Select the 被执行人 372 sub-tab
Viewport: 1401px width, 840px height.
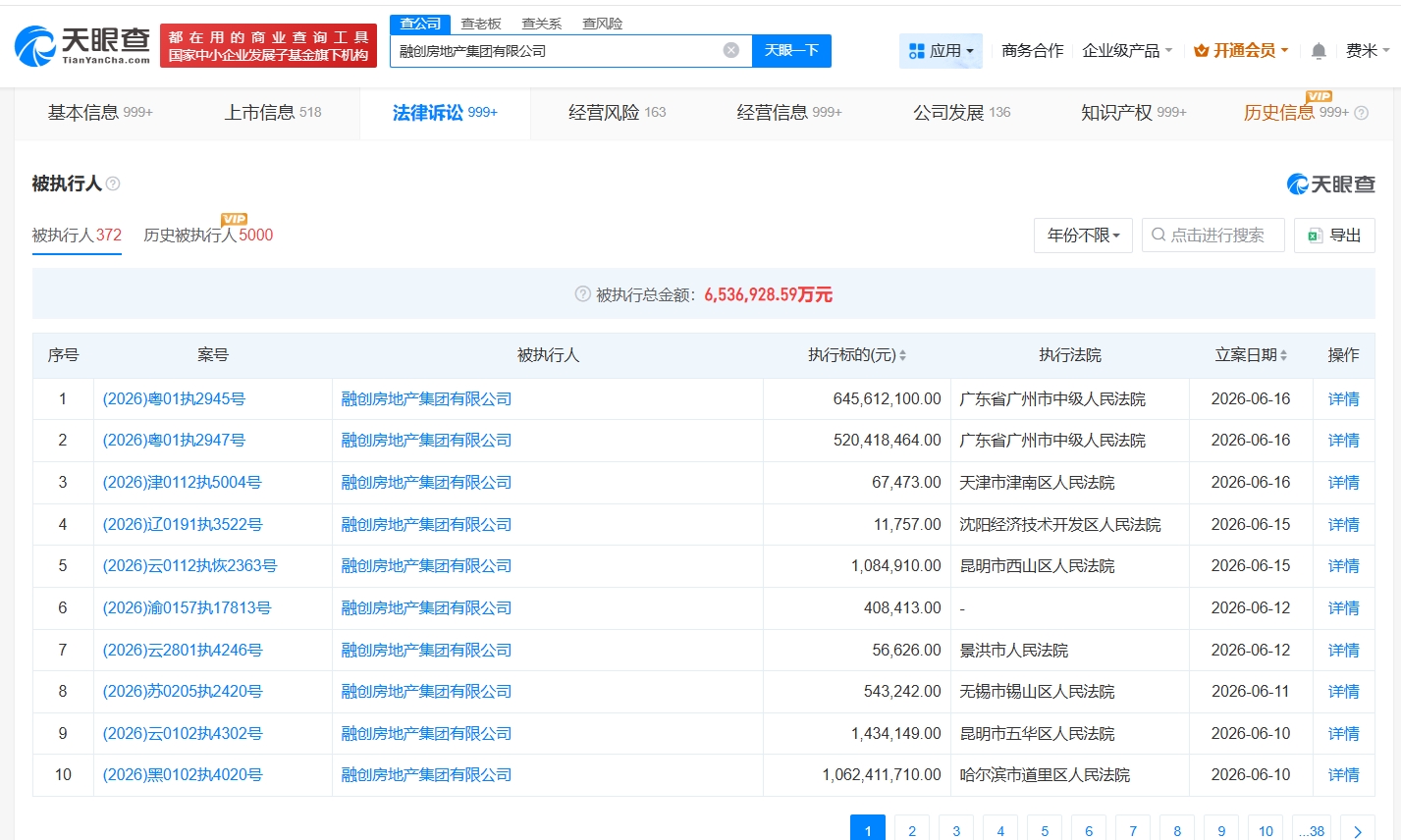click(x=77, y=236)
